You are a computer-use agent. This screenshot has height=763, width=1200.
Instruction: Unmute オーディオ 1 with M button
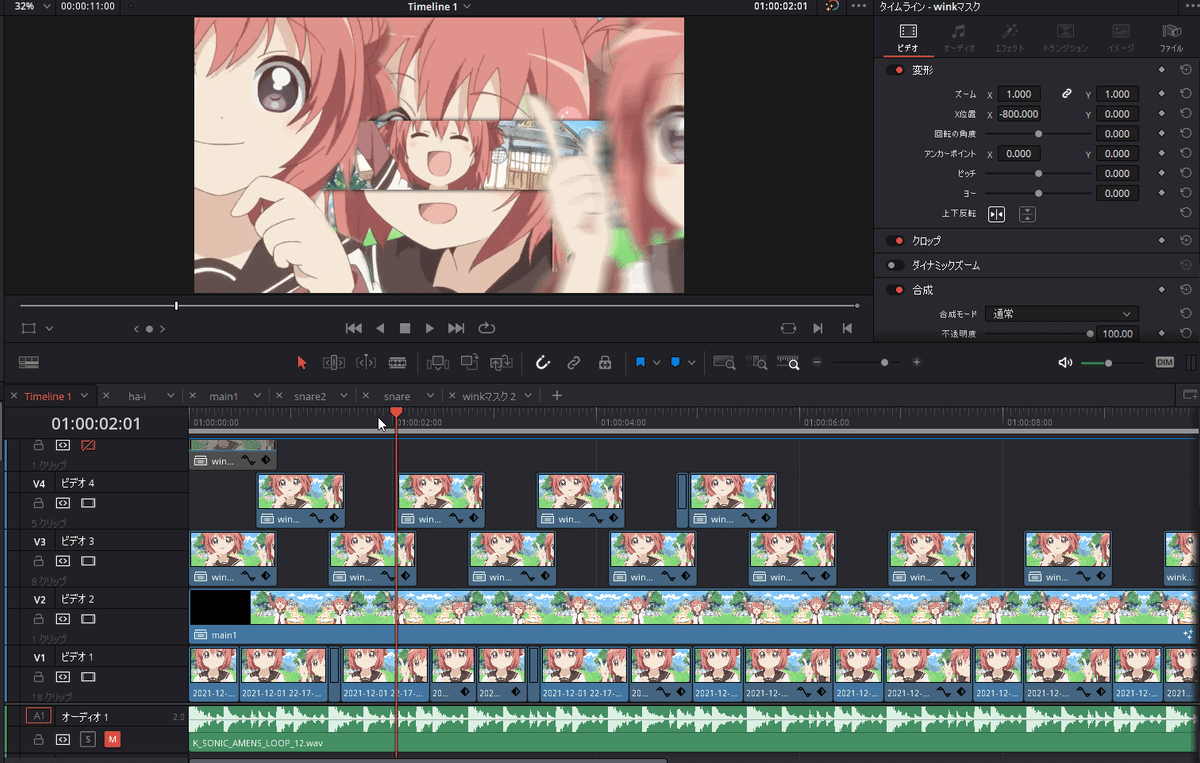click(x=112, y=739)
